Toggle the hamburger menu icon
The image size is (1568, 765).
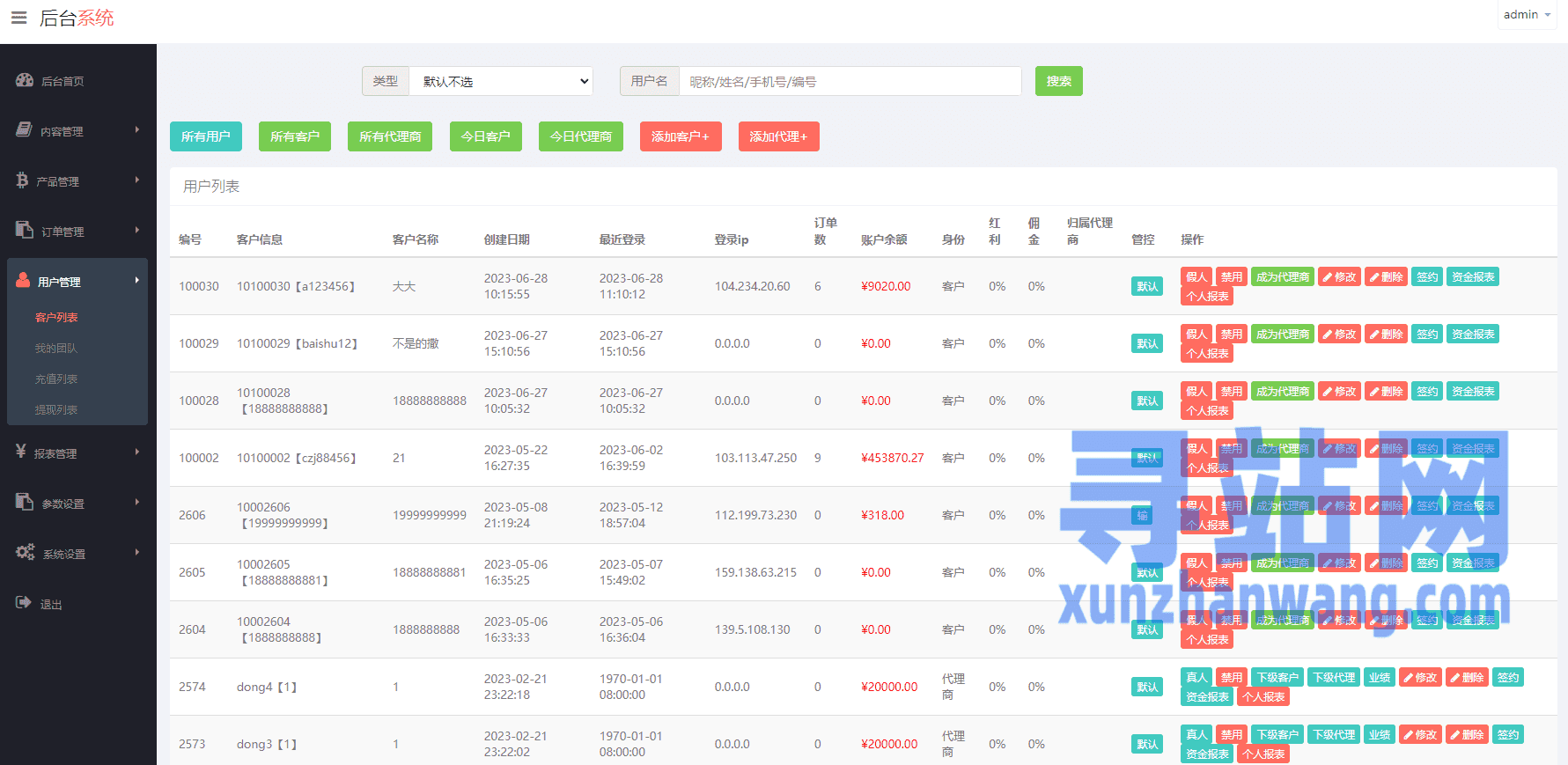18,18
